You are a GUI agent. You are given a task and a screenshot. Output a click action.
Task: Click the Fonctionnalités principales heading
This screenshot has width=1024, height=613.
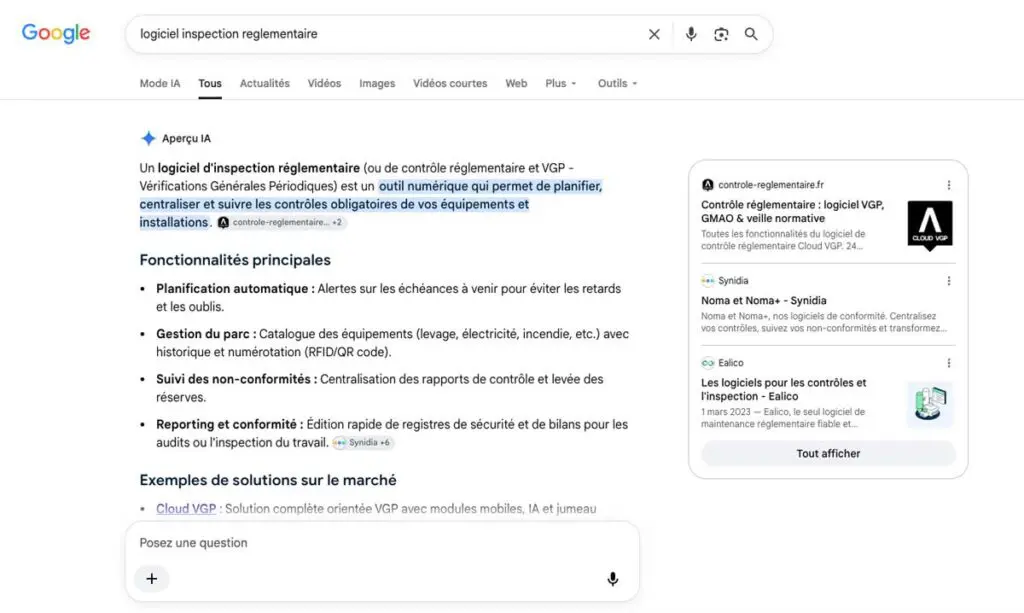click(x=235, y=260)
